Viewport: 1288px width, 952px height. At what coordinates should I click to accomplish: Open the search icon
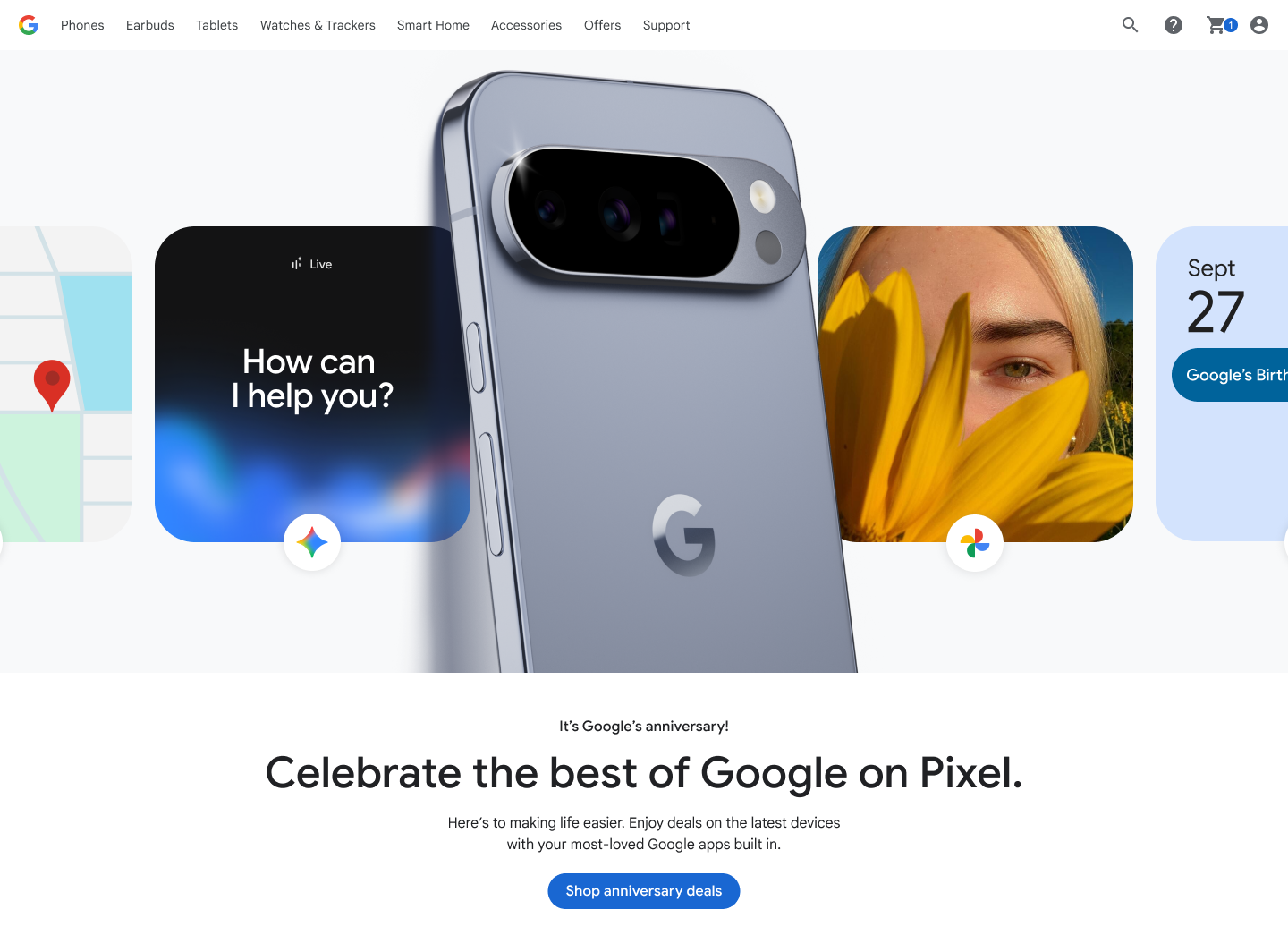coord(1131,25)
